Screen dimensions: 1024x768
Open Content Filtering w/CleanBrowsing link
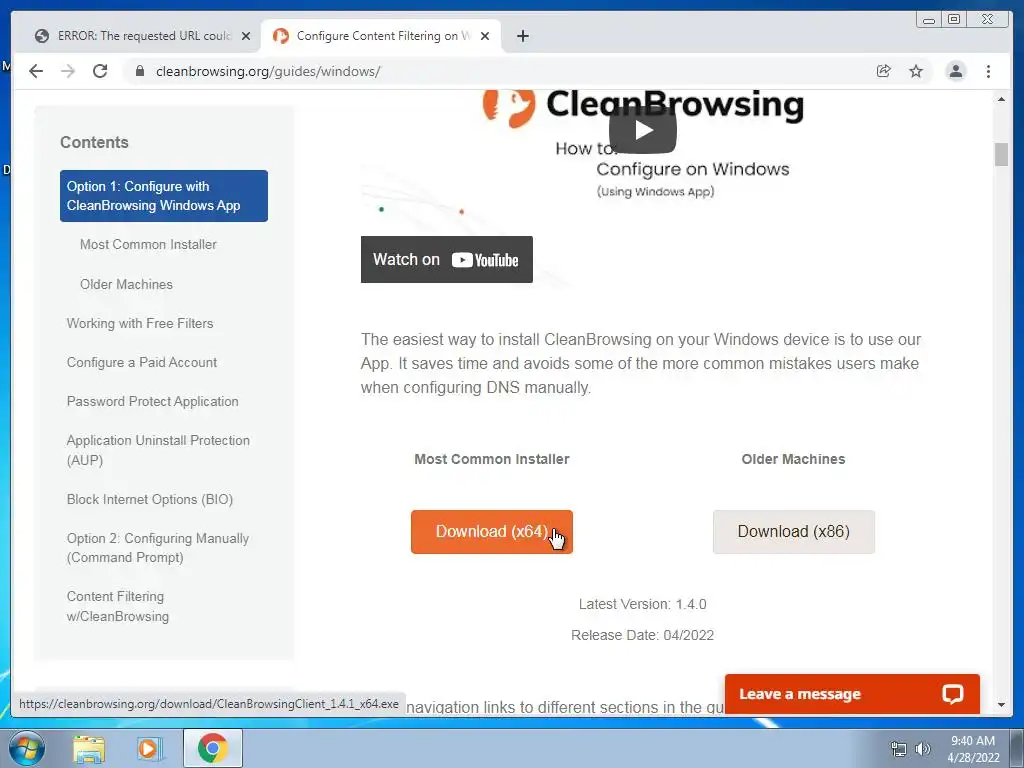point(118,606)
